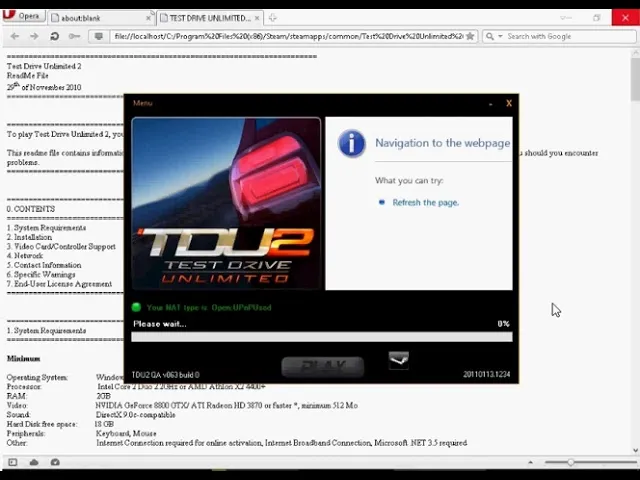Click the green NAT status indicator
Image resolution: width=640 pixels, height=480 pixels.
tap(136, 307)
